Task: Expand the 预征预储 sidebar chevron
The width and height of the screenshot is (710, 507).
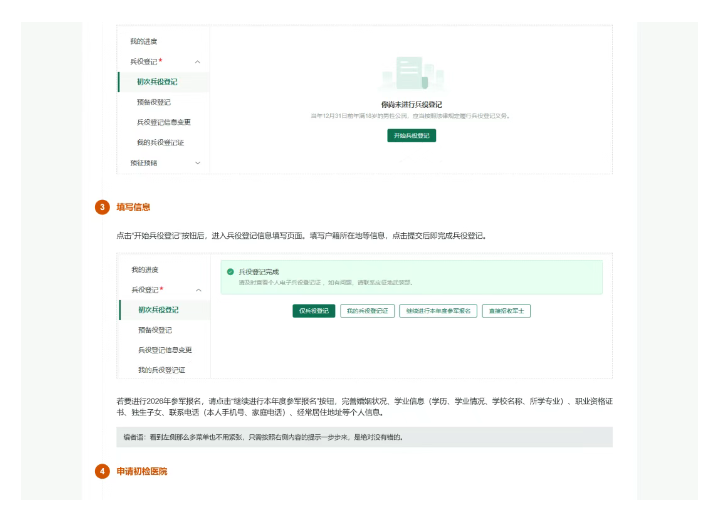Action: [197, 162]
